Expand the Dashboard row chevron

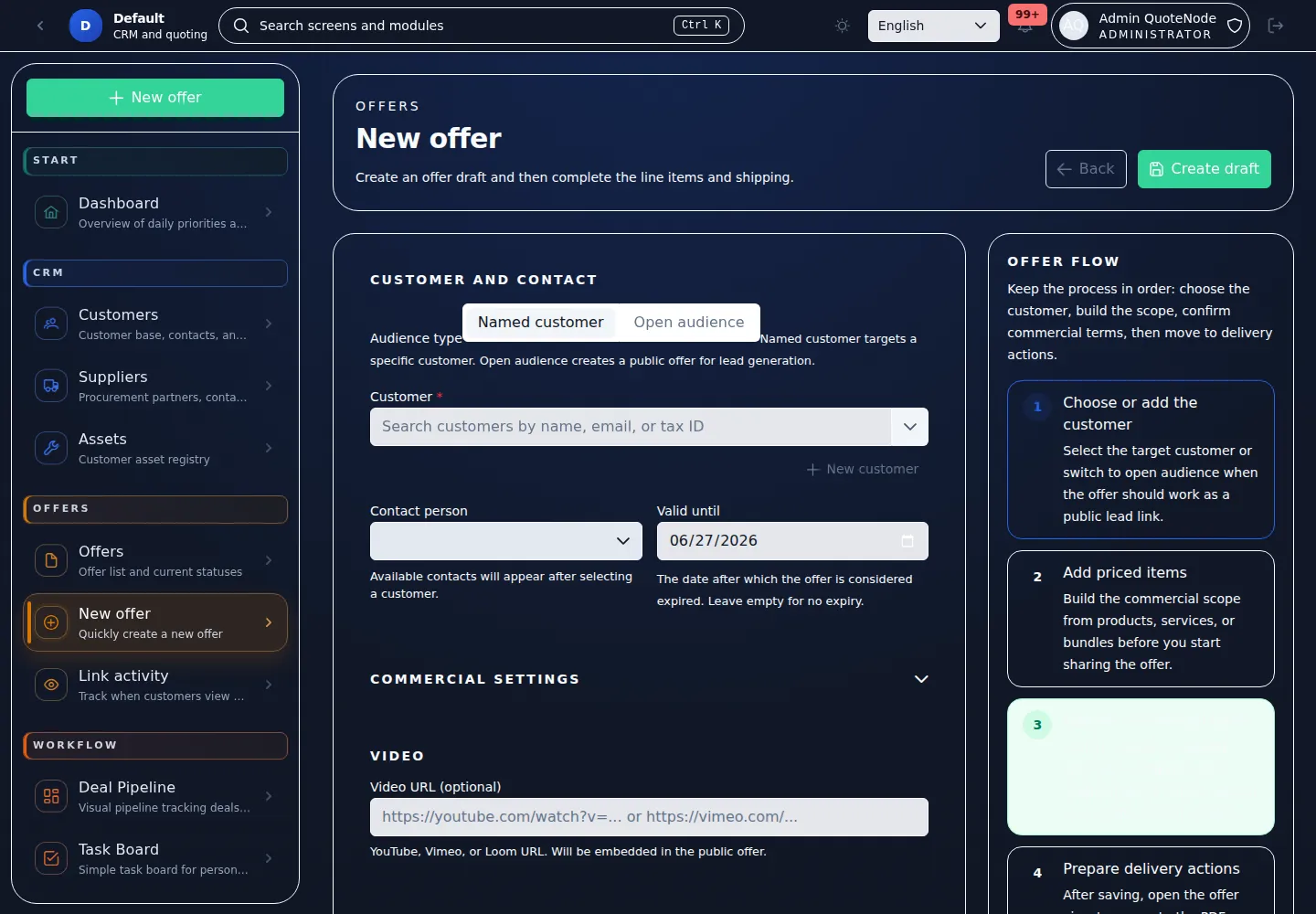(x=269, y=212)
